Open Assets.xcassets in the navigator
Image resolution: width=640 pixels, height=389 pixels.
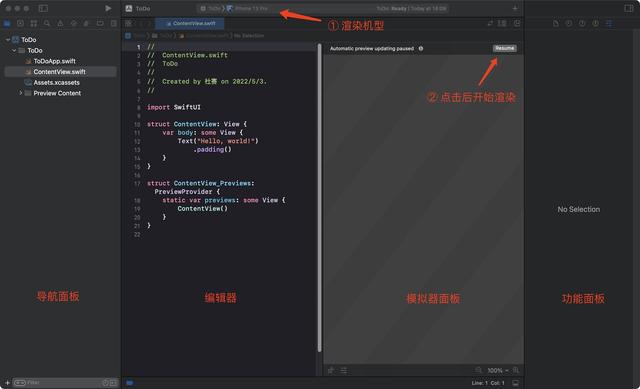pyautogui.click(x=56, y=82)
